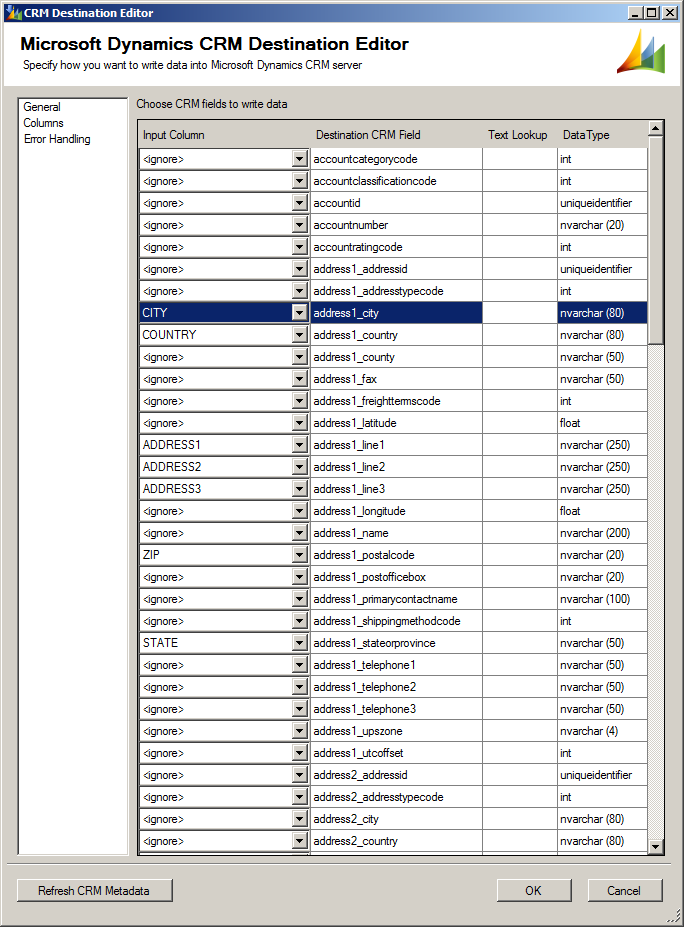Open input dropdown for address2_country
684x927 pixels.
pyautogui.click(x=300, y=841)
